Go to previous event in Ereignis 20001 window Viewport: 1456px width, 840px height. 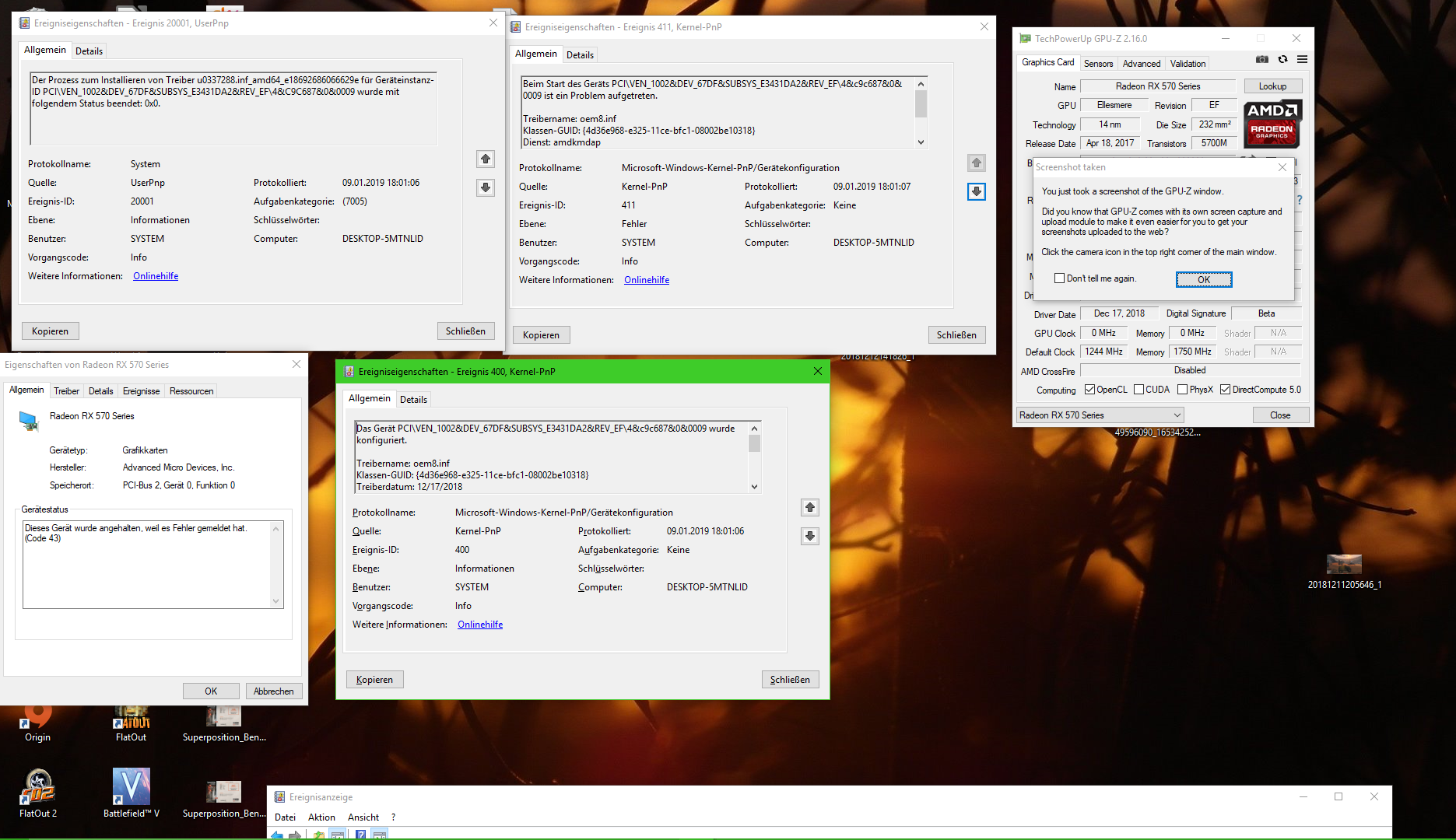(x=486, y=159)
